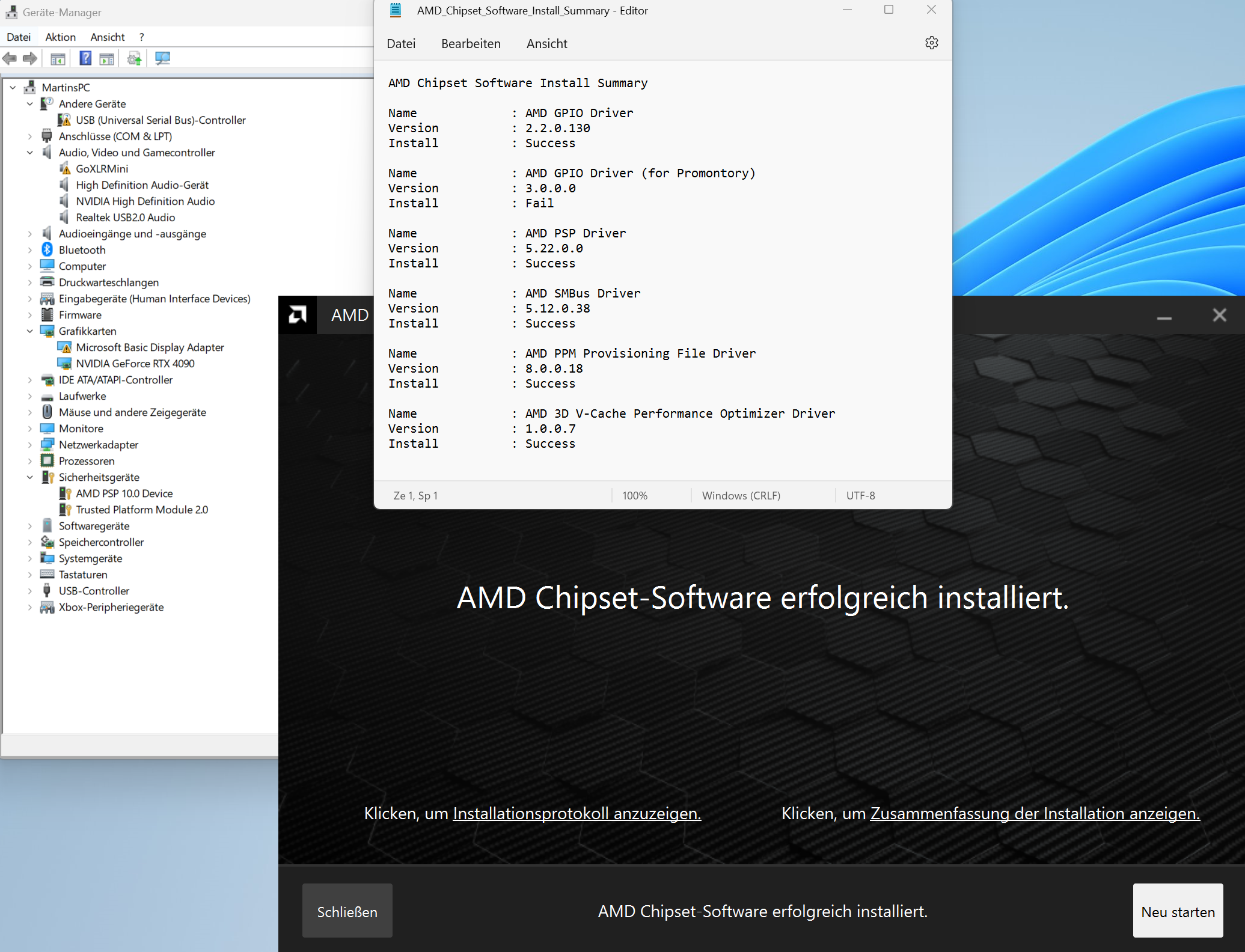Click the back arrow in Geräte-Manager toolbar

[x=10, y=58]
